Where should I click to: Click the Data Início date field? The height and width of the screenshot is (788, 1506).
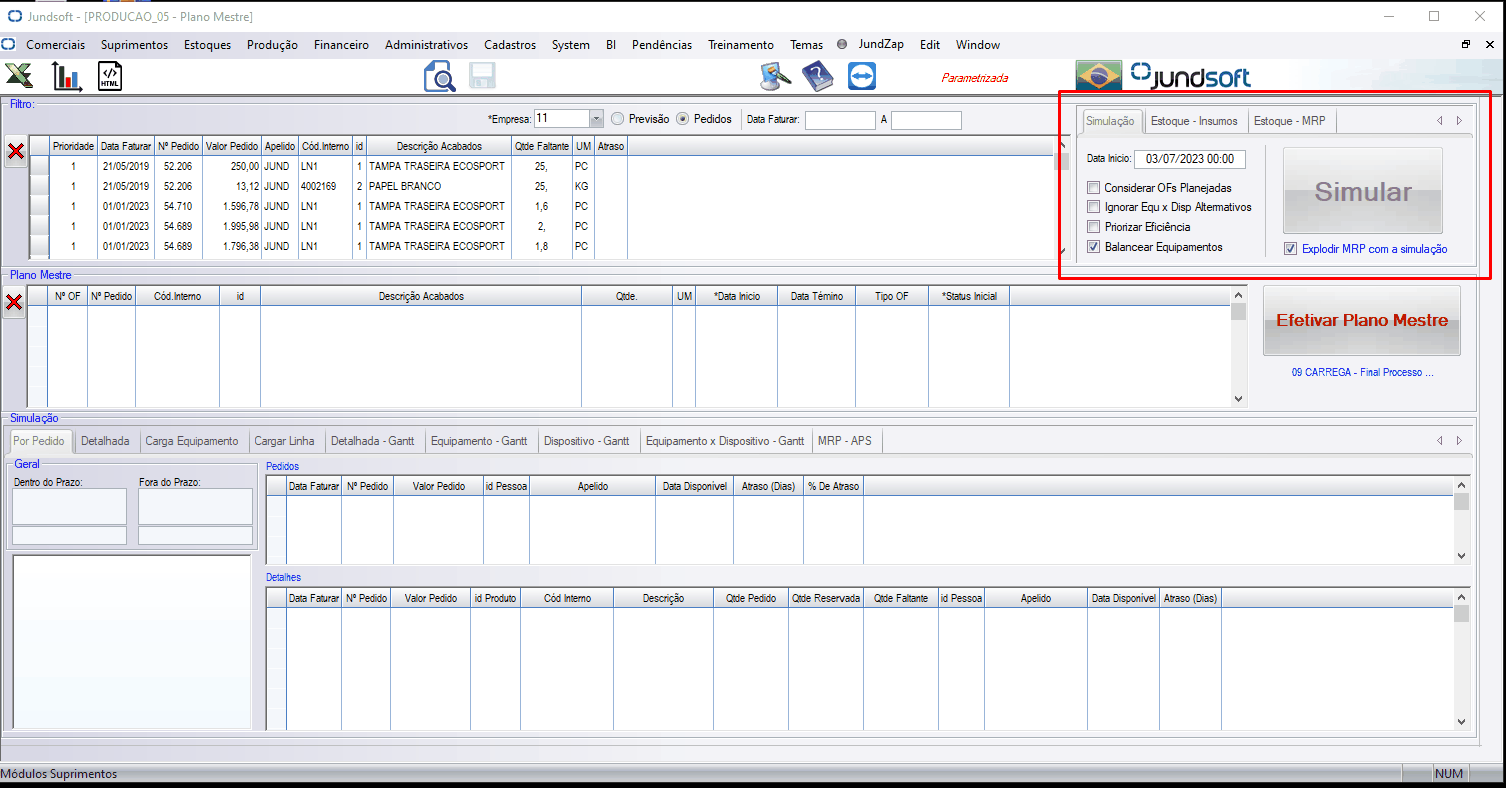tap(1190, 158)
